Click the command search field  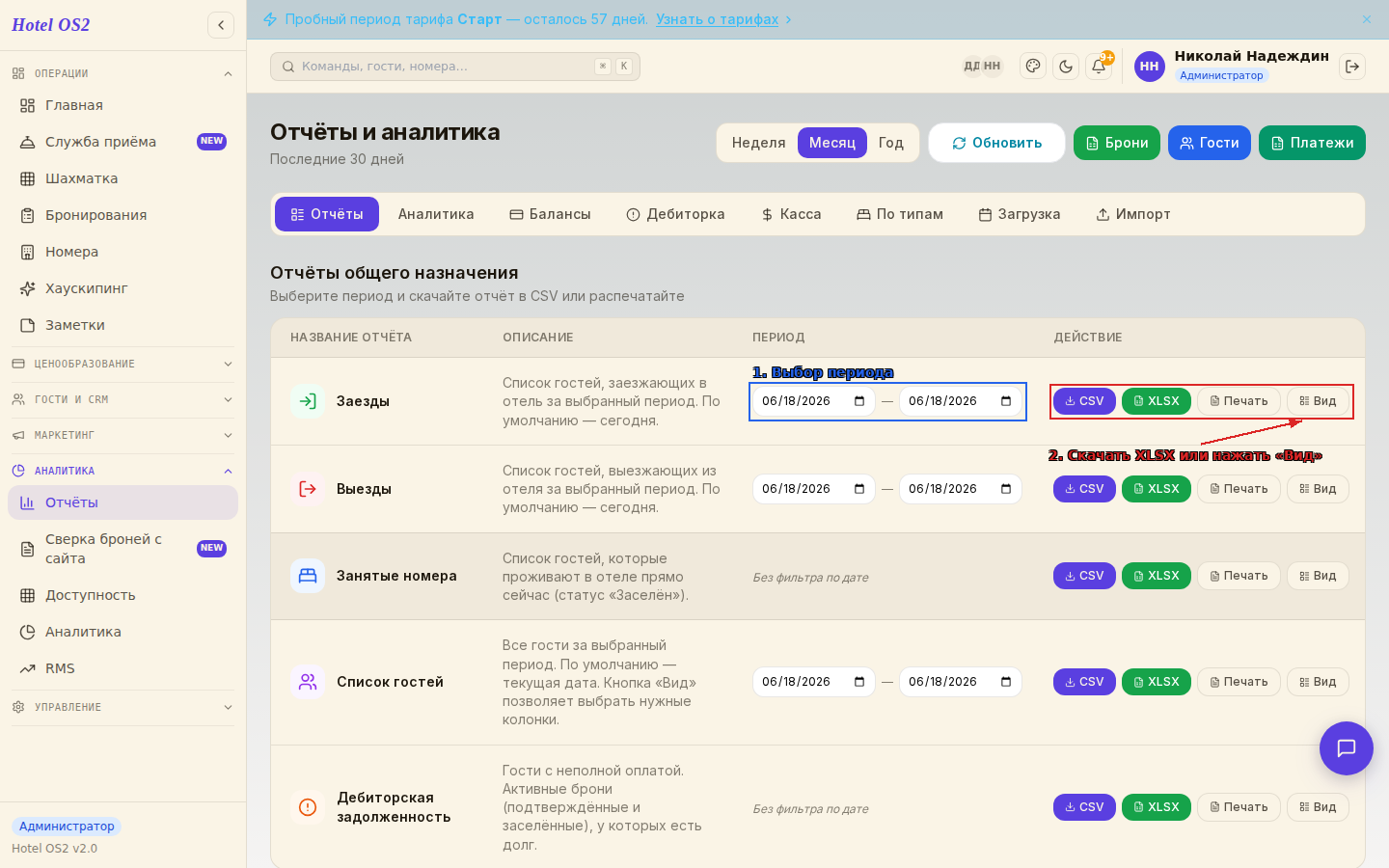tap(455, 67)
